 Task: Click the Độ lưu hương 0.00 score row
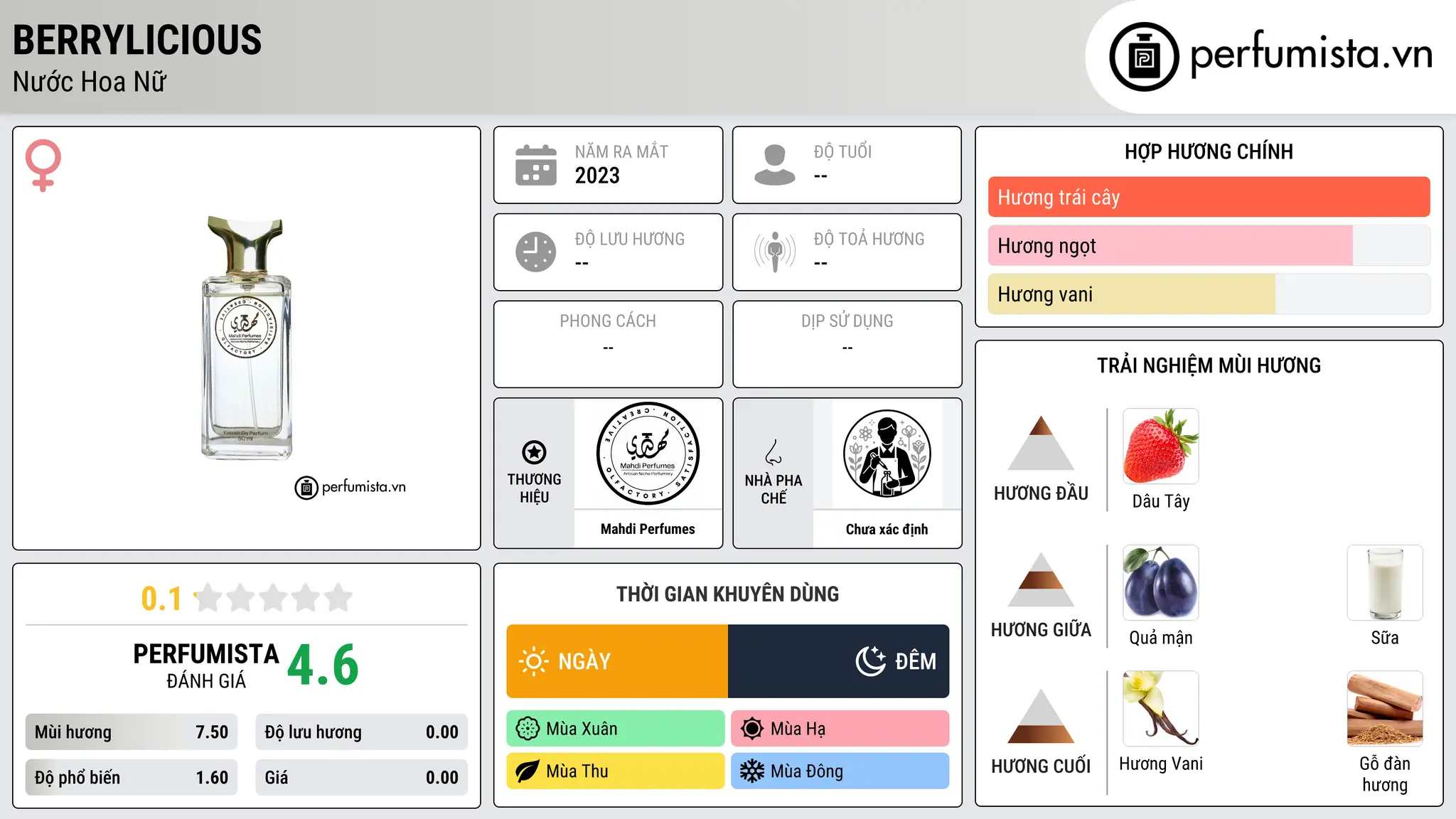tap(362, 732)
